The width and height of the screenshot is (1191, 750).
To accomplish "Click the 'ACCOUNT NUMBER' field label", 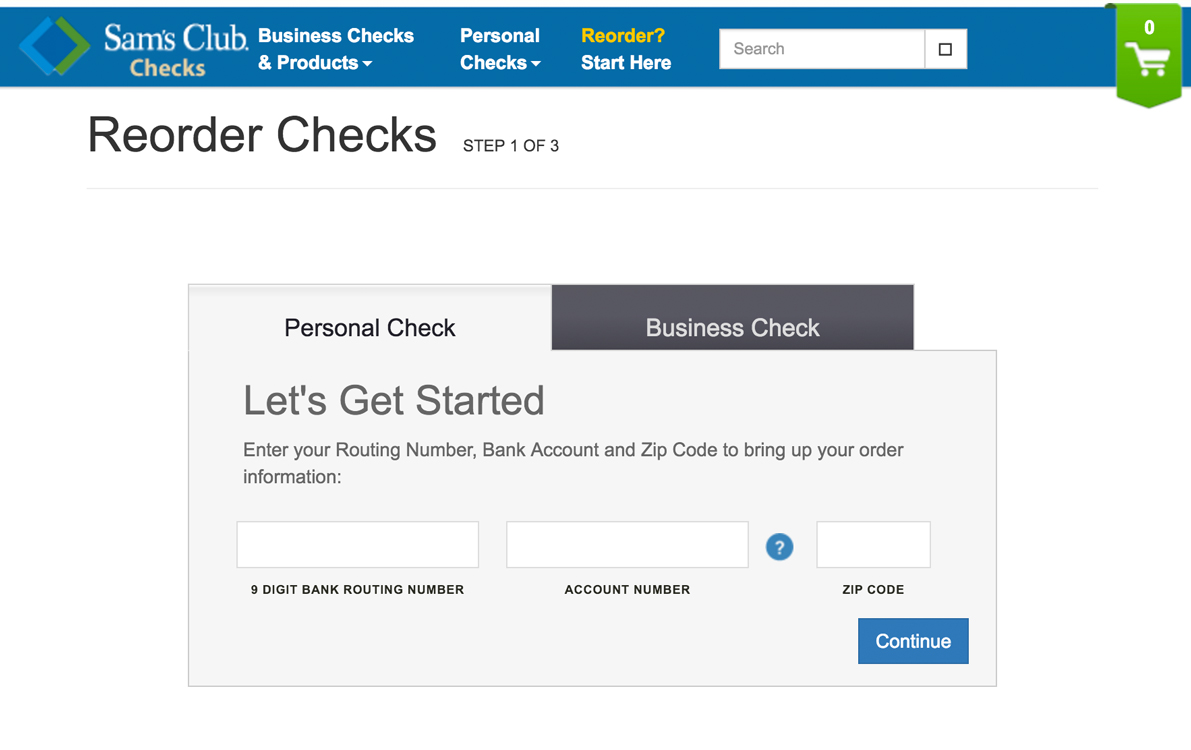I will (x=627, y=590).
